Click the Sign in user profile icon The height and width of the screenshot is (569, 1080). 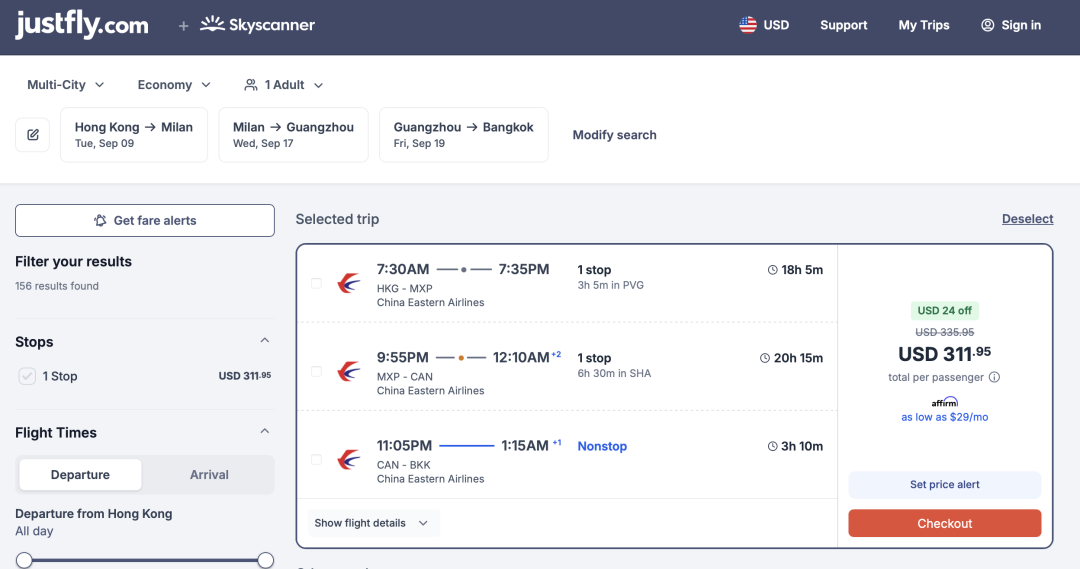pos(987,25)
